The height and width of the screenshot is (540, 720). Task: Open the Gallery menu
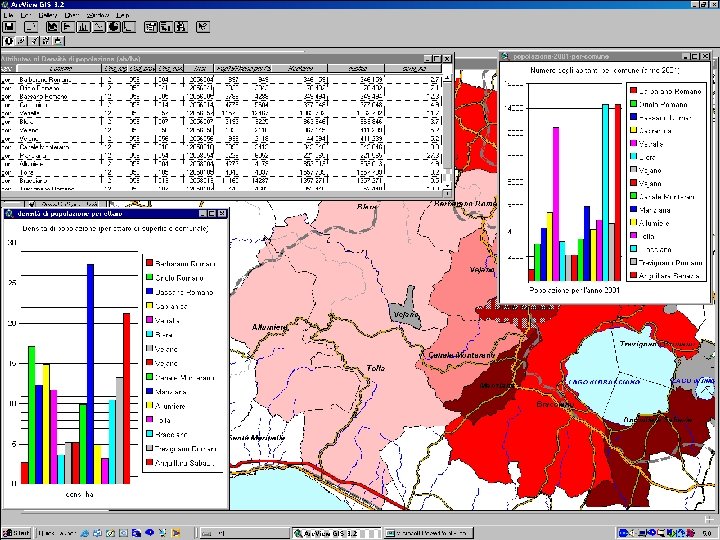pos(48,15)
